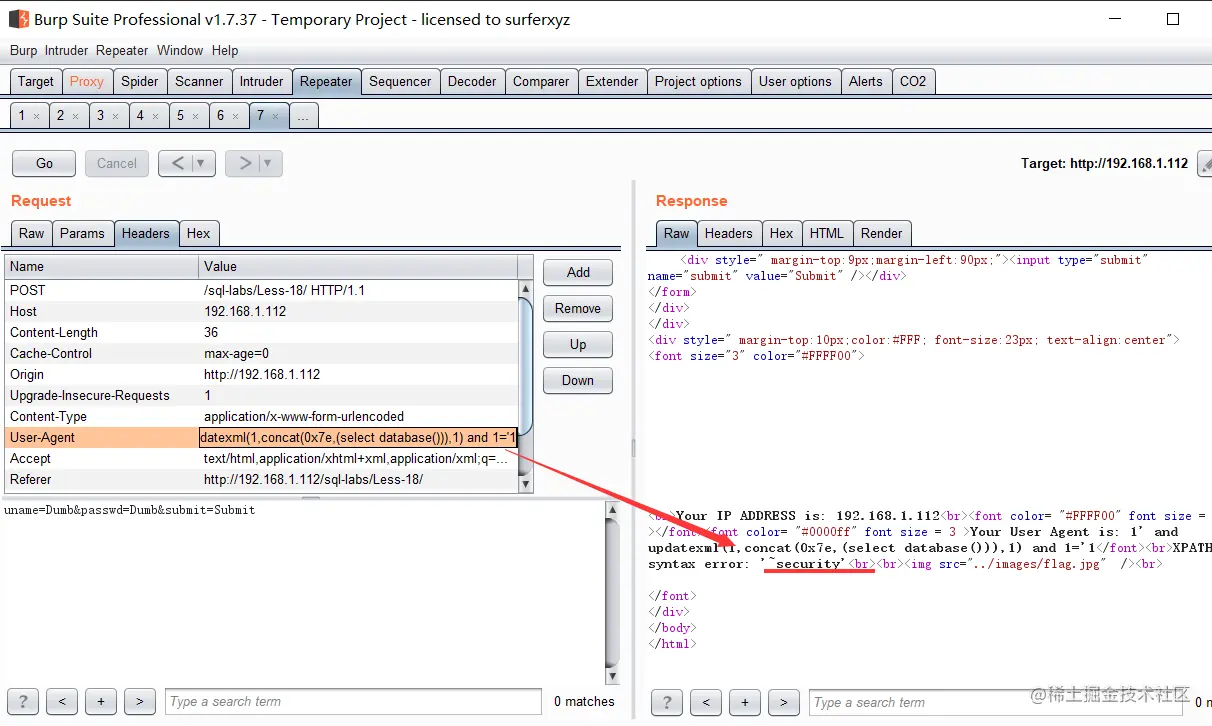The height and width of the screenshot is (726, 1212).
Task: Switch response view to HTML tab
Action: [827, 233]
